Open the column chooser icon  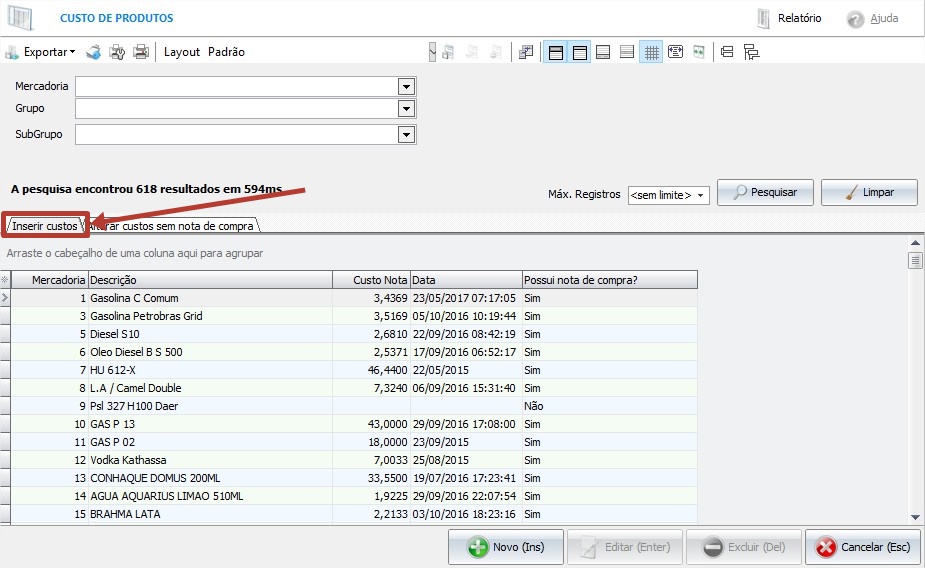pos(526,52)
